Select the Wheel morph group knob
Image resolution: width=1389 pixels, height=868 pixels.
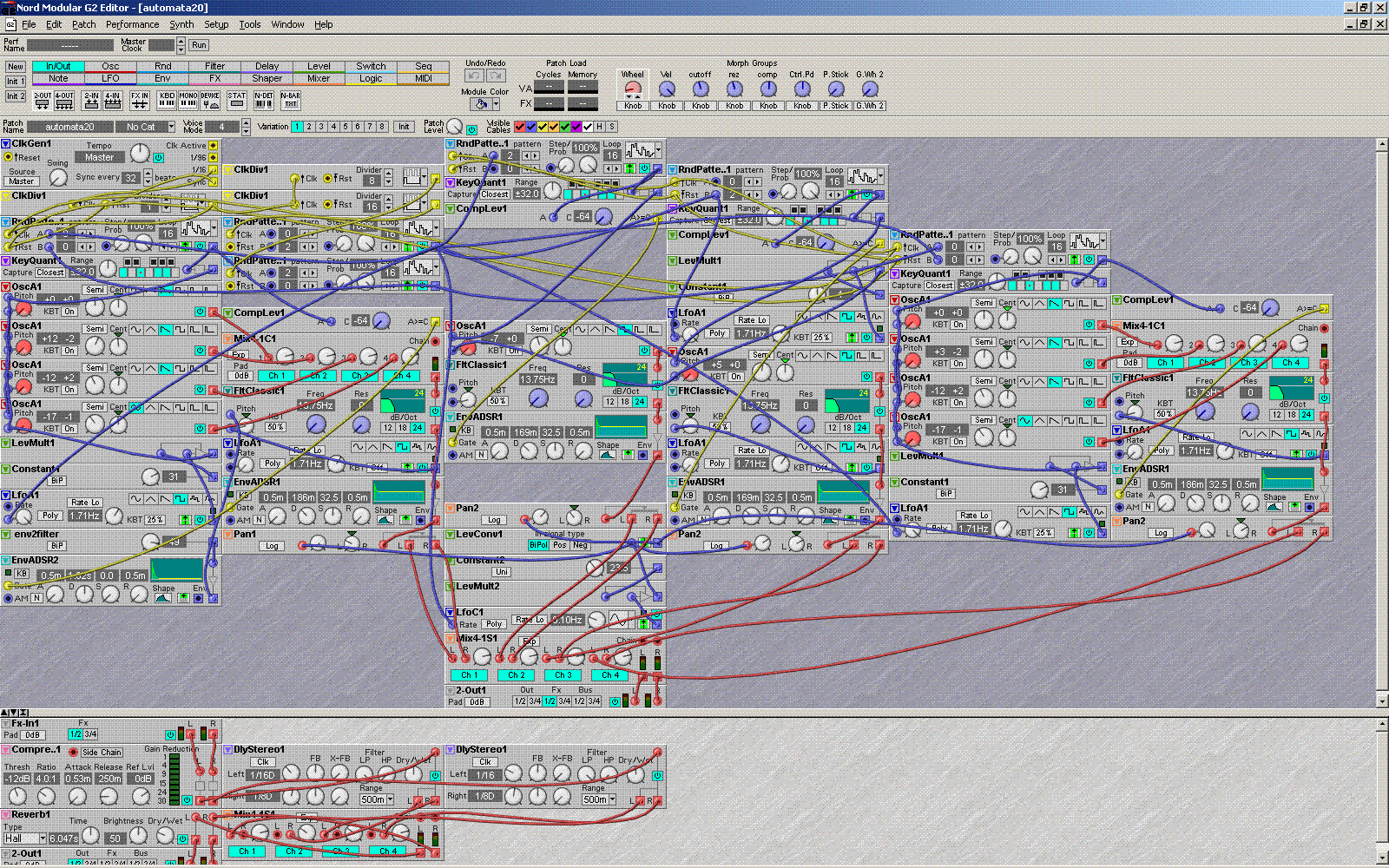[633, 89]
